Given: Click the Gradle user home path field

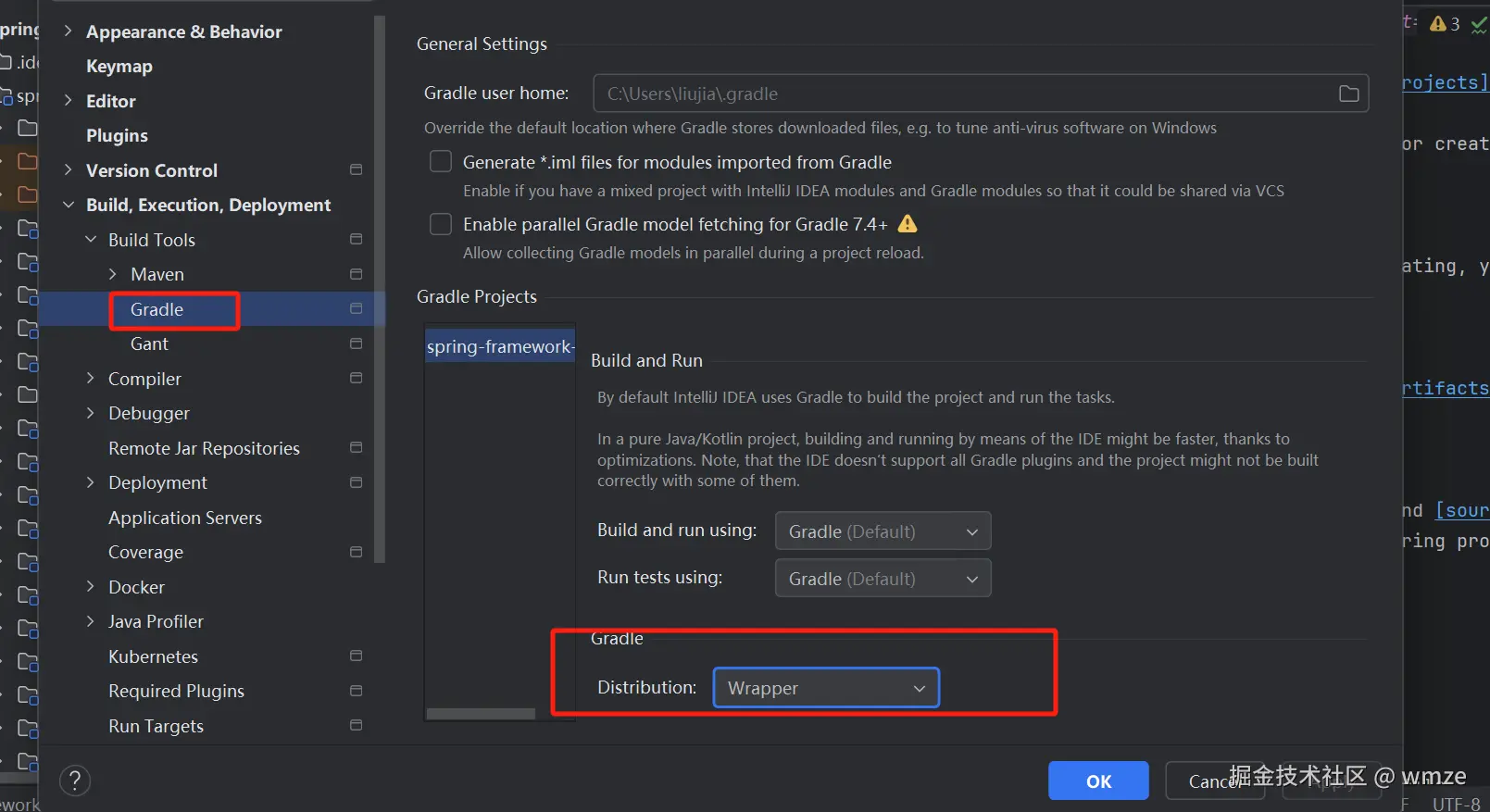Looking at the screenshot, I should [963, 94].
